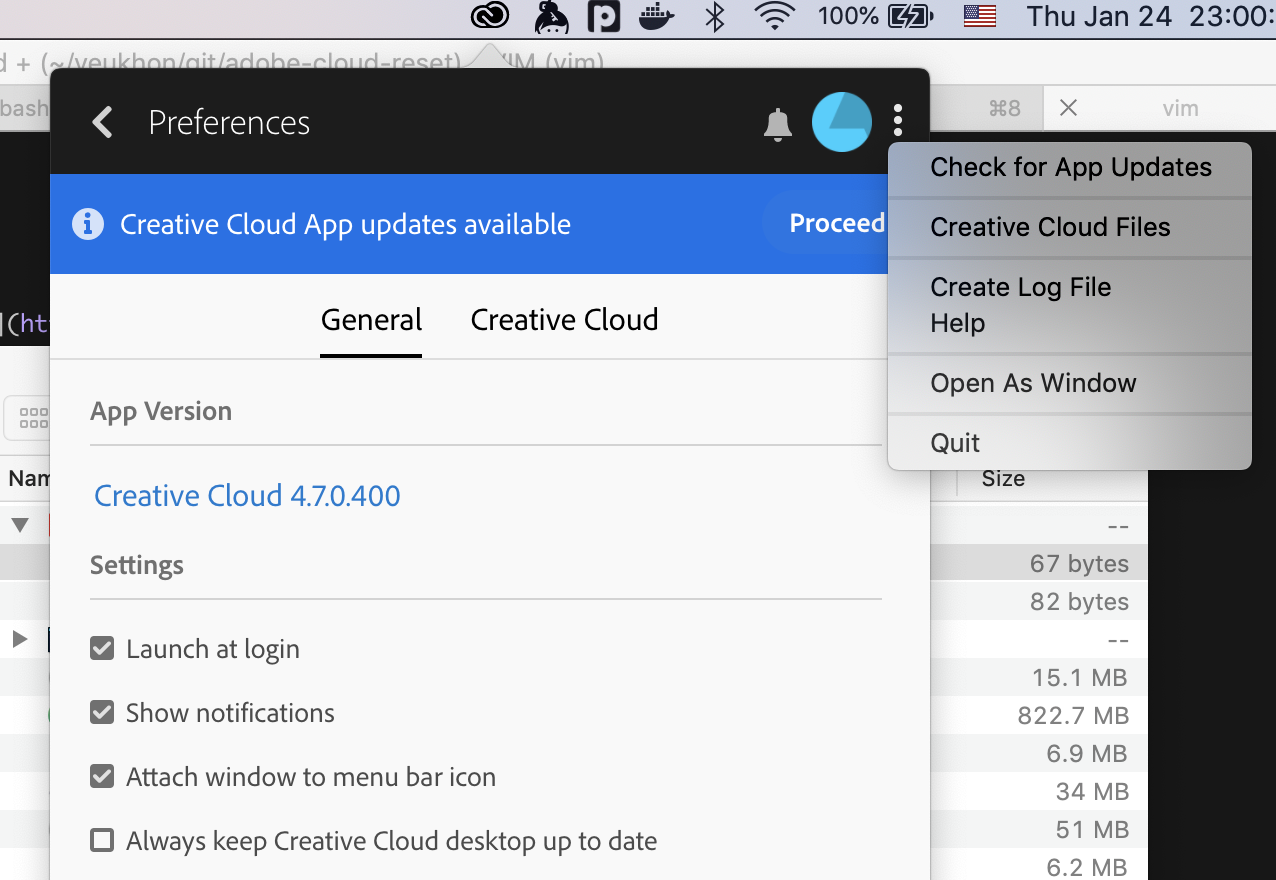Go back with the Preferences back arrow

point(101,122)
